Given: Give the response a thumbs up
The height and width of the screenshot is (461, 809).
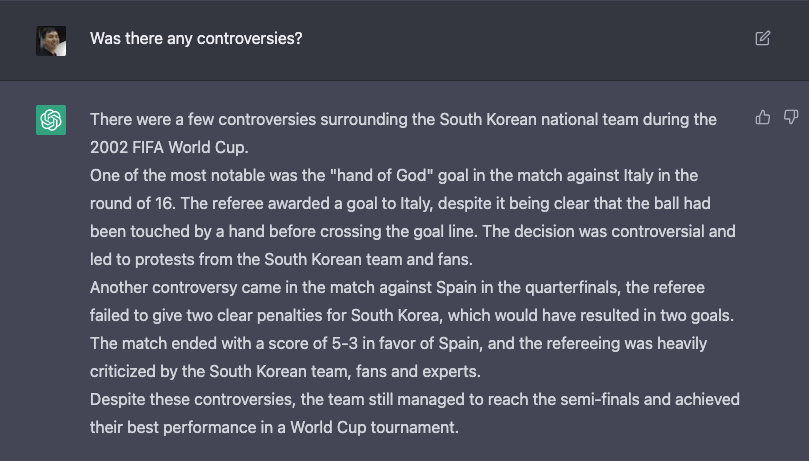Looking at the screenshot, I should (763, 118).
